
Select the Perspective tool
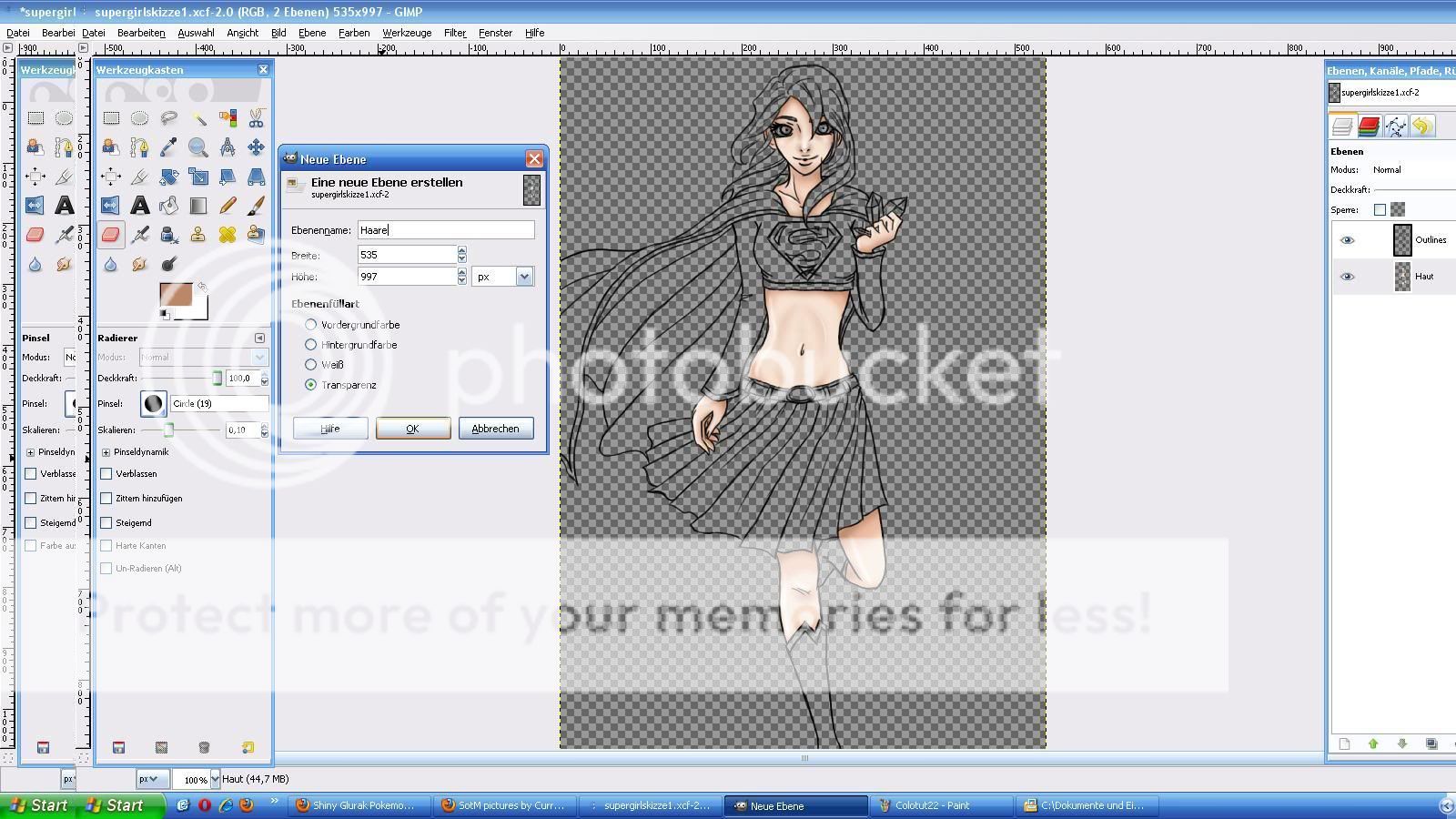point(257,176)
